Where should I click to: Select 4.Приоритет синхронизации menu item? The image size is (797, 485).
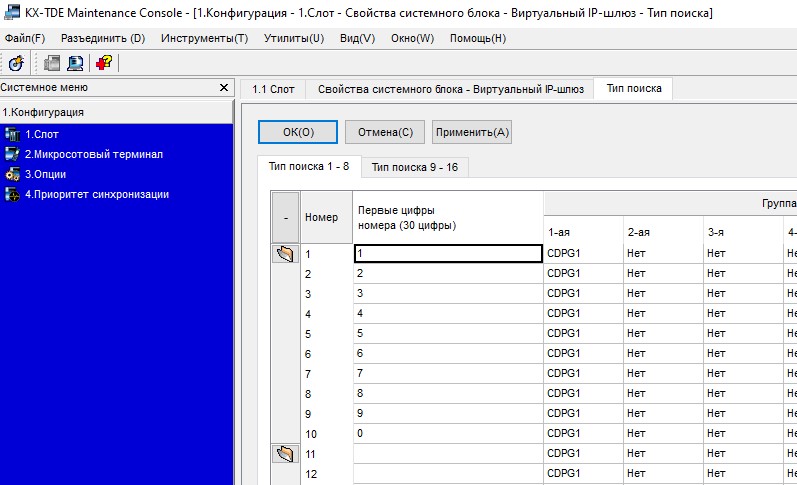click(97, 194)
